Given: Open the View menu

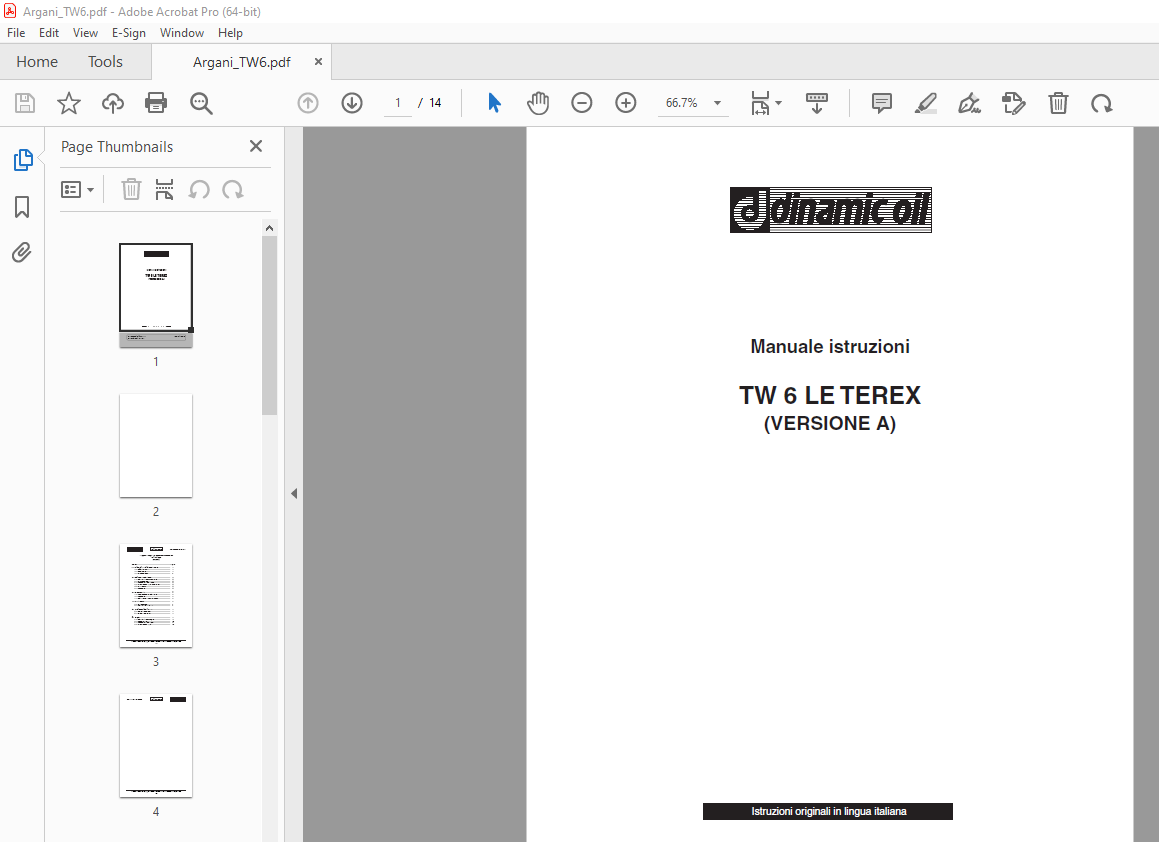Looking at the screenshot, I should point(85,33).
